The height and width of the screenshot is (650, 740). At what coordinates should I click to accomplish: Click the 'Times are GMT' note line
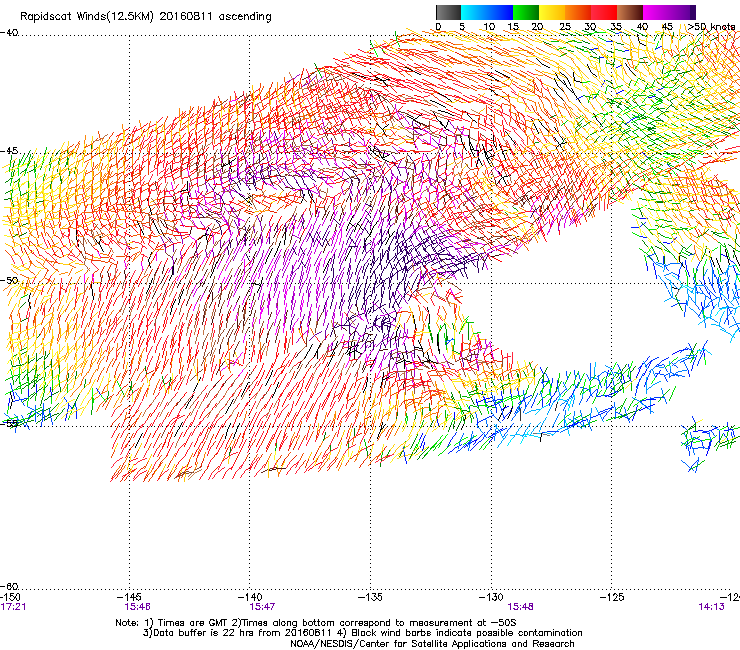click(x=316, y=623)
